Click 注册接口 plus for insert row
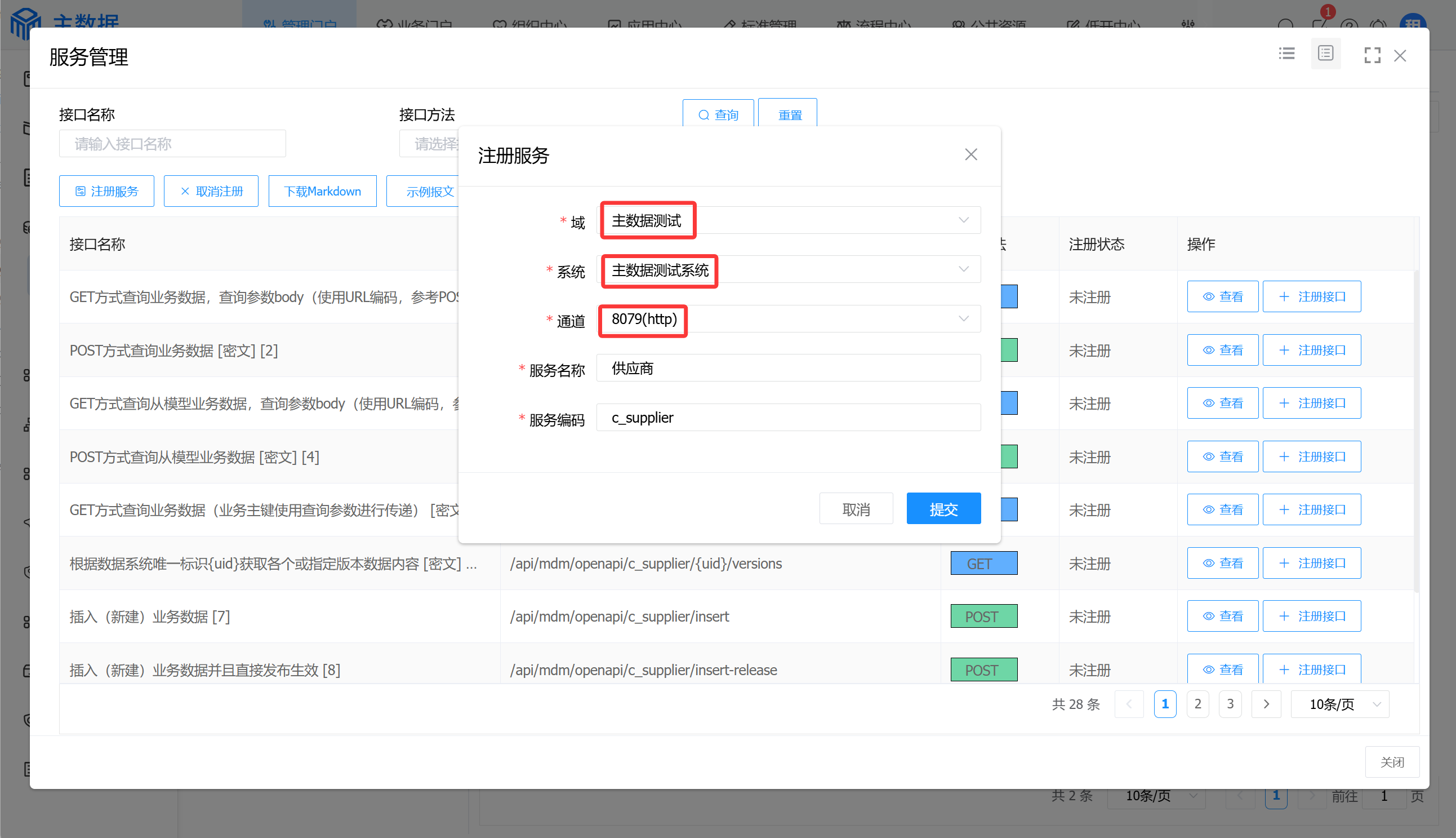 (1311, 617)
